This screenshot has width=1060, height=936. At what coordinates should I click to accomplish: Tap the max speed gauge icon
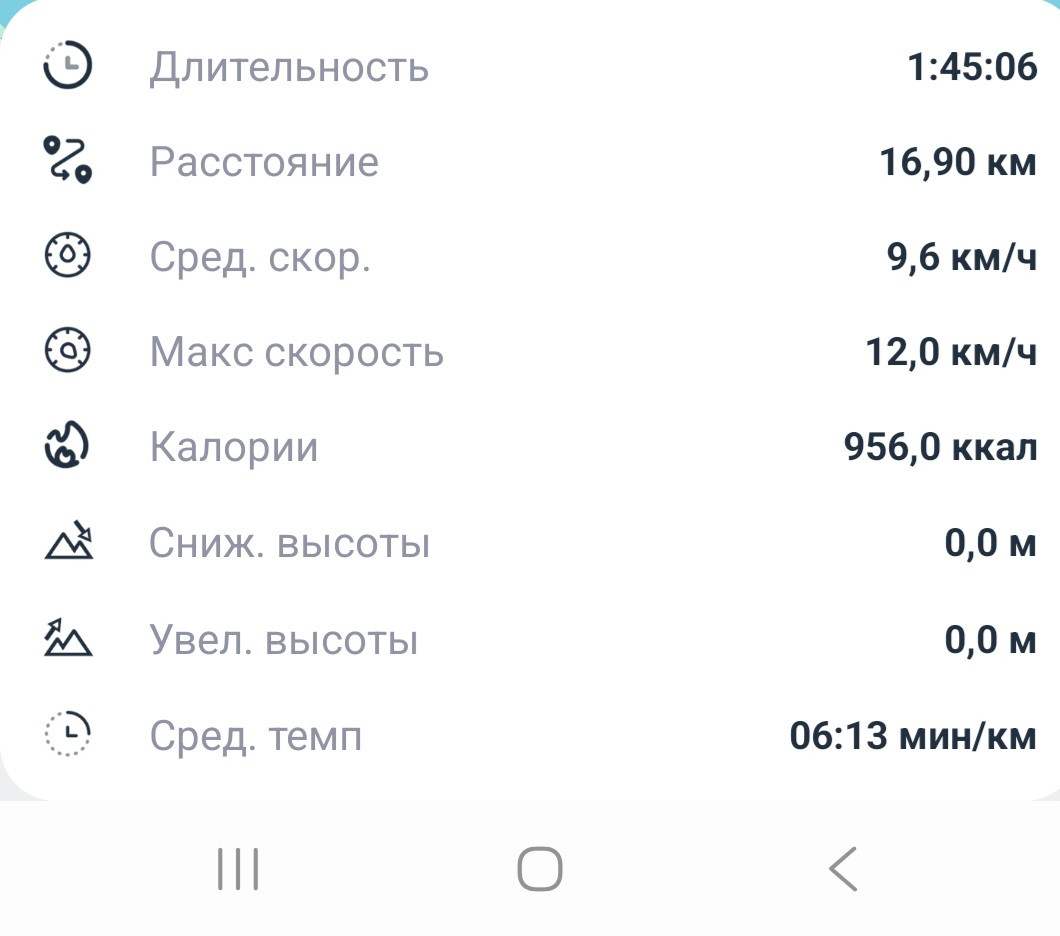(x=68, y=350)
